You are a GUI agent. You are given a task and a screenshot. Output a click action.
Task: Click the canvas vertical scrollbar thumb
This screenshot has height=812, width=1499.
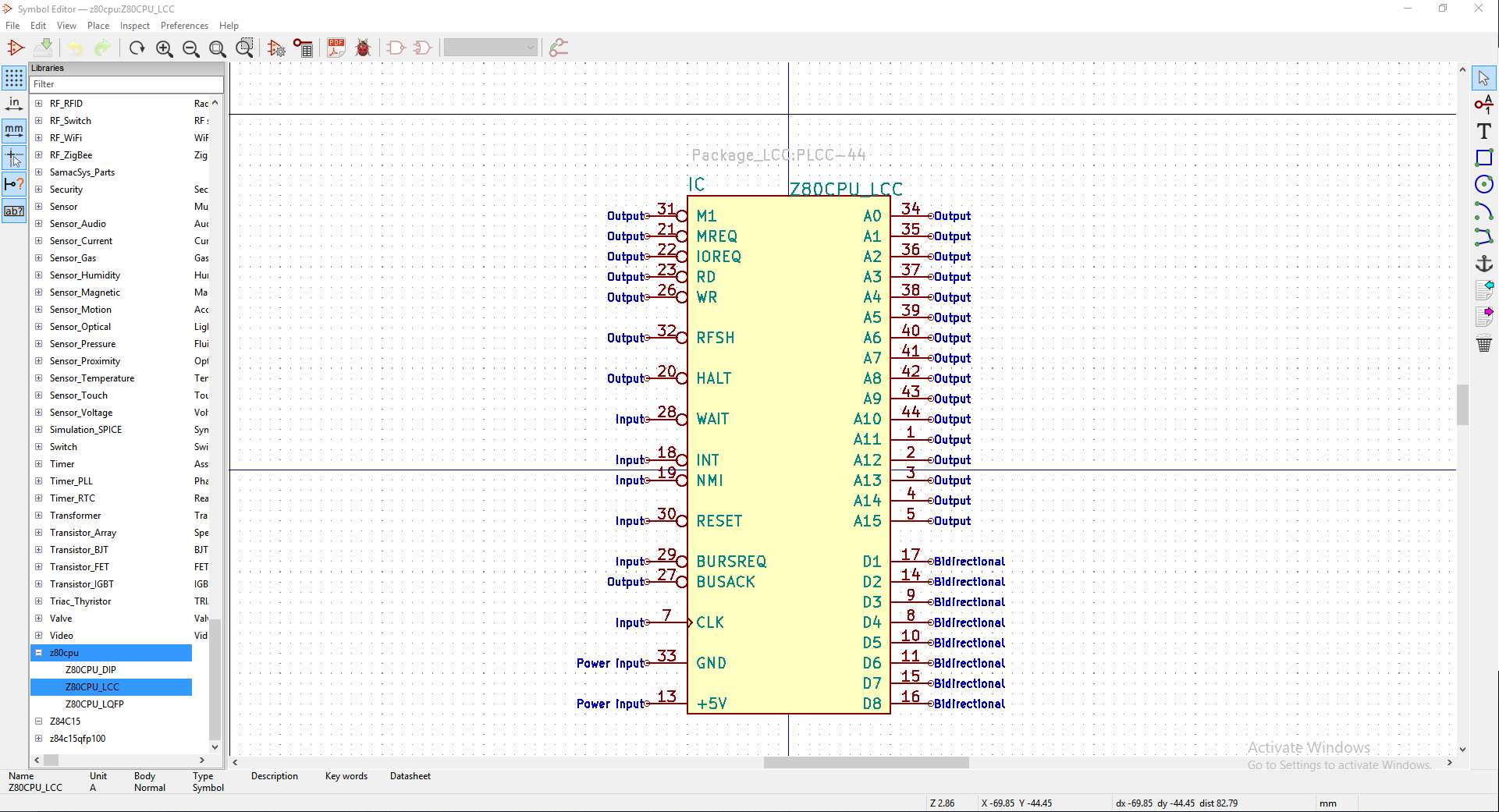coord(1462,405)
